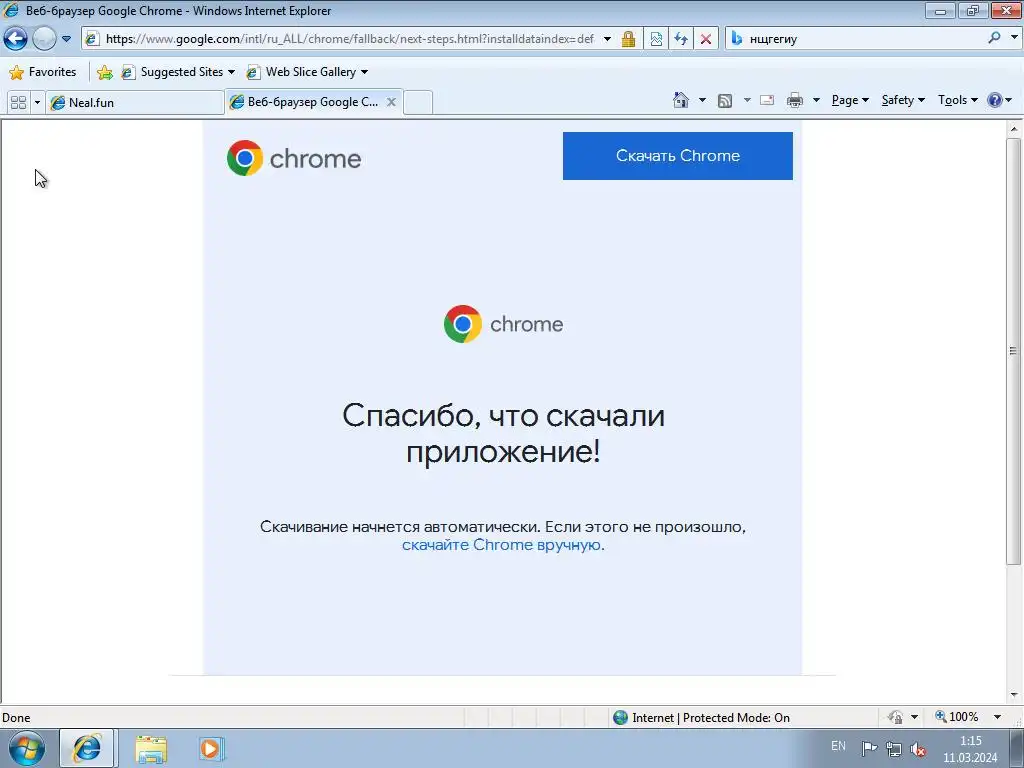Open the Web Slice Gallery dropdown
This screenshot has height=768, width=1024.
[x=307, y=72]
